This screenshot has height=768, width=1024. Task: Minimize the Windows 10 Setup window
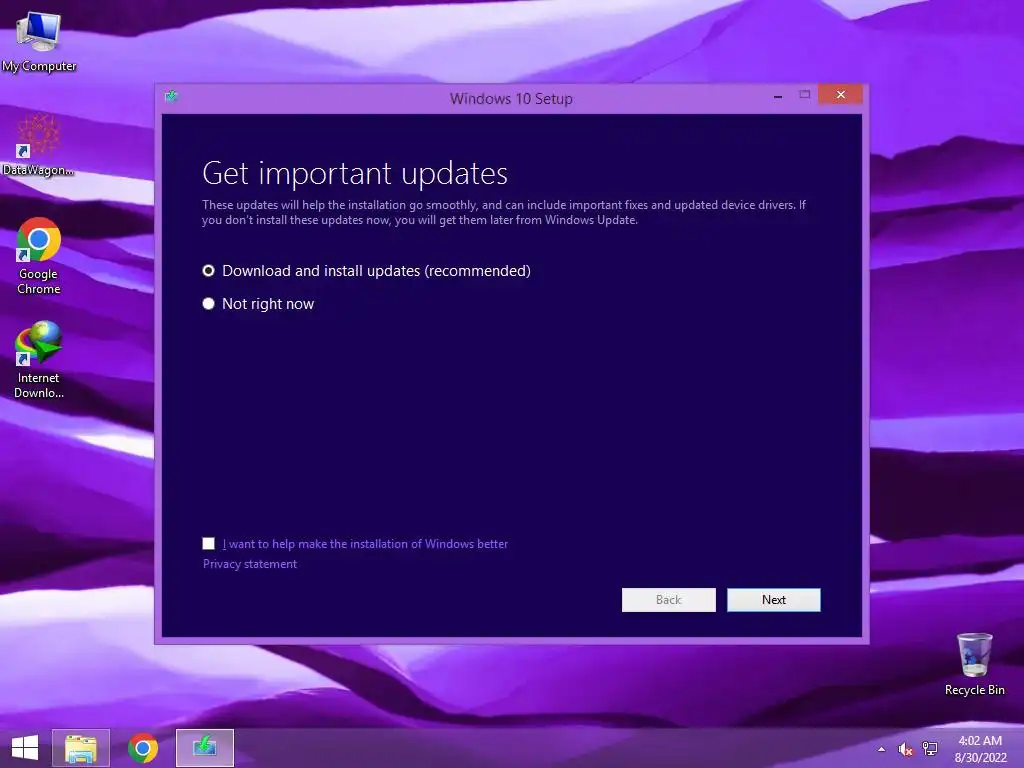[x=778, y=95]
